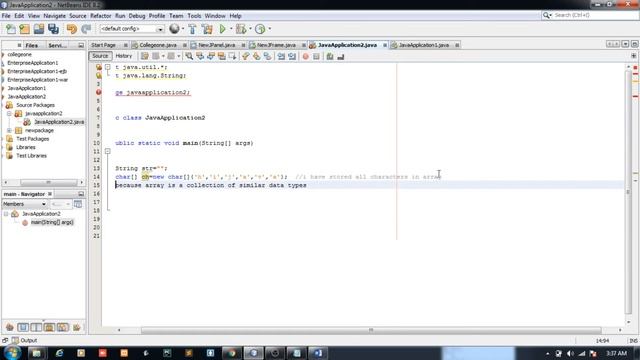Click the New Project toolbar icon
The width and height of the screenshot is (640, 360).
pos(24,29)
